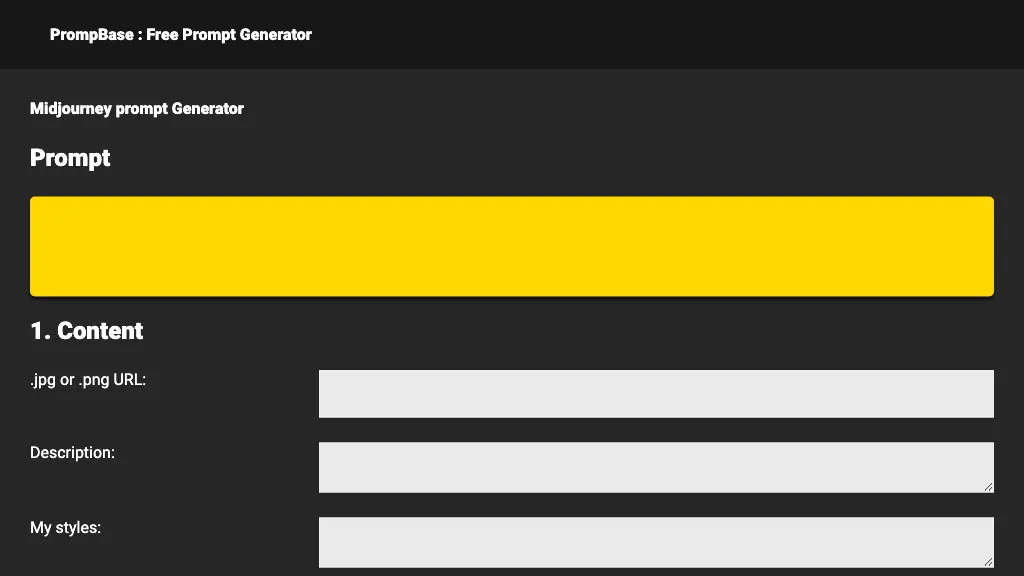Click the left end of the Description textarea
The height and width of the screenshot is (576, 1024).
pyautogui.click(x=332, y=467)
